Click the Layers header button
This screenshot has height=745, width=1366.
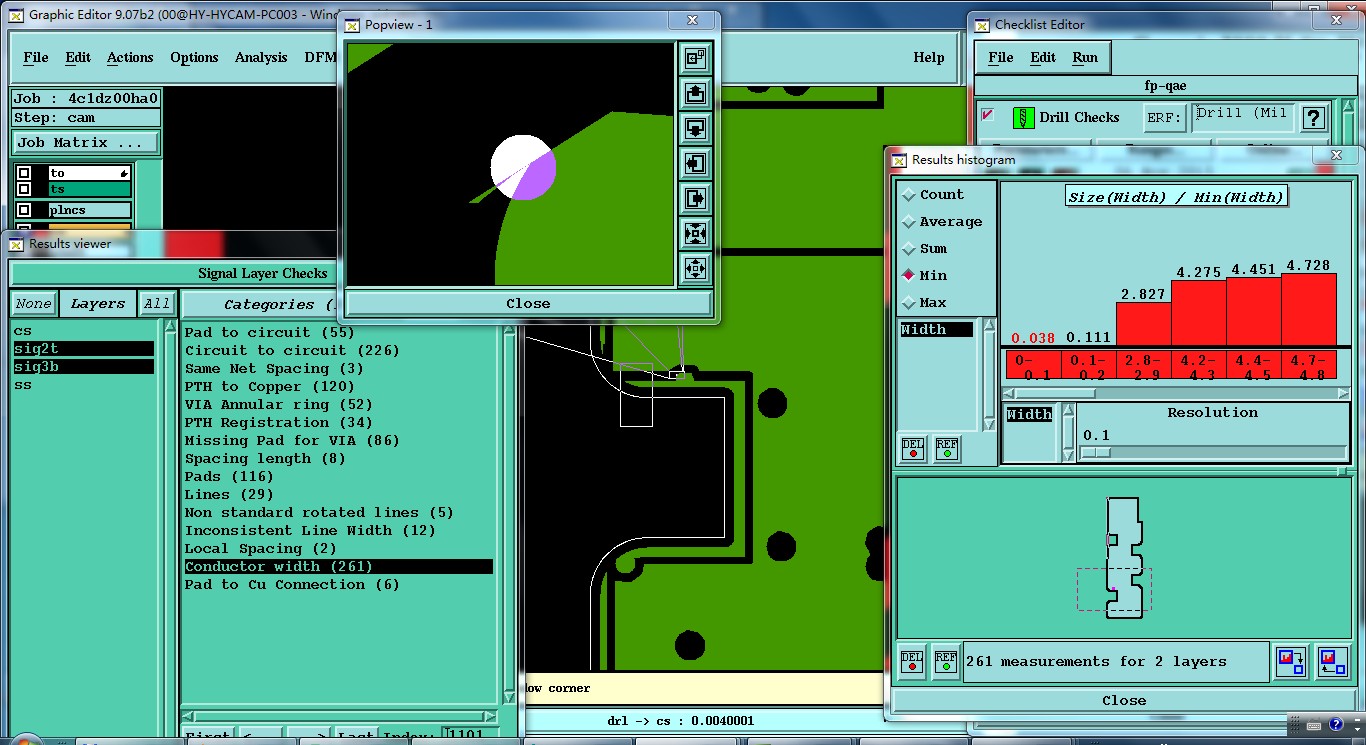pos(97,304)
